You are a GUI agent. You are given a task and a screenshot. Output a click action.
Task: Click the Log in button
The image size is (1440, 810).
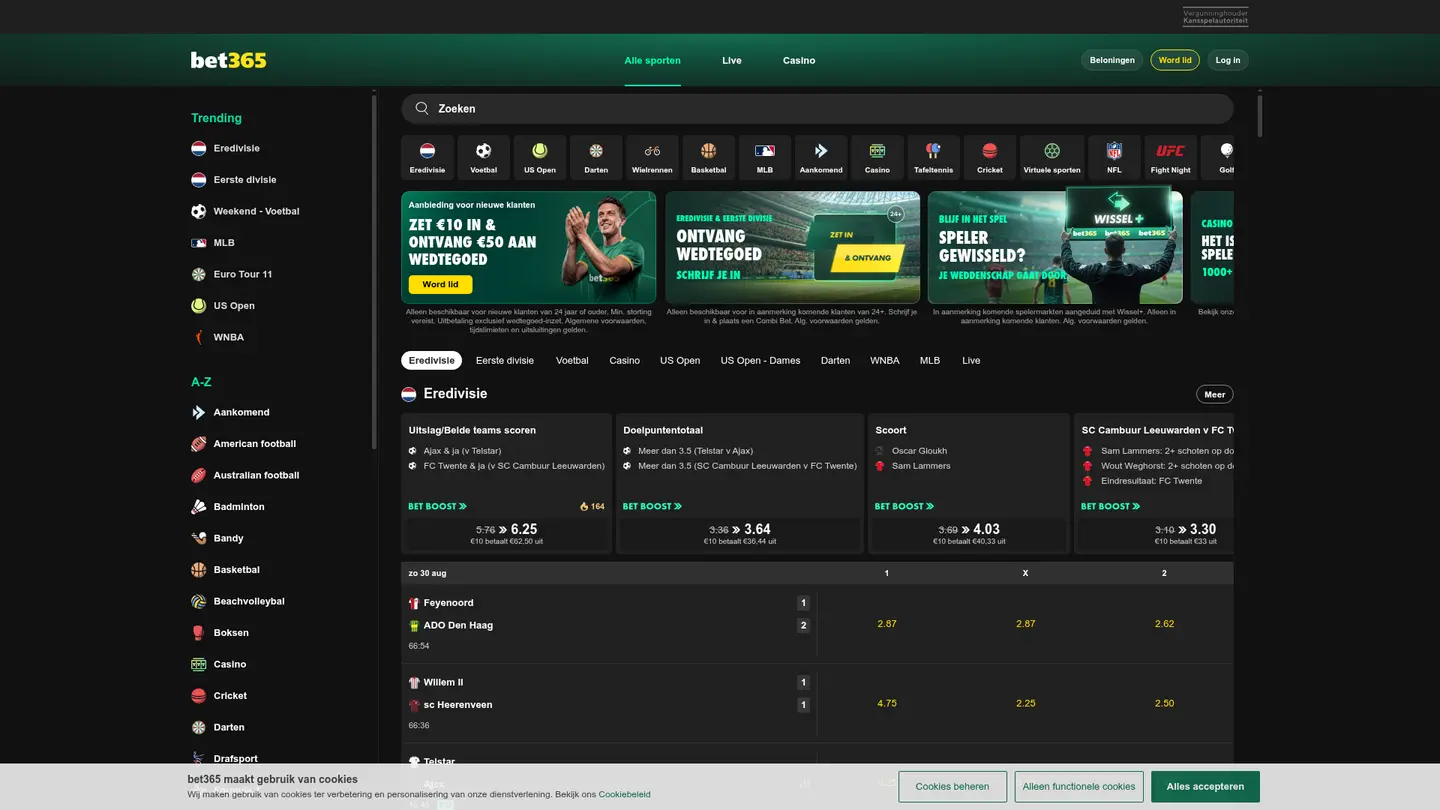pos(1228,60)
